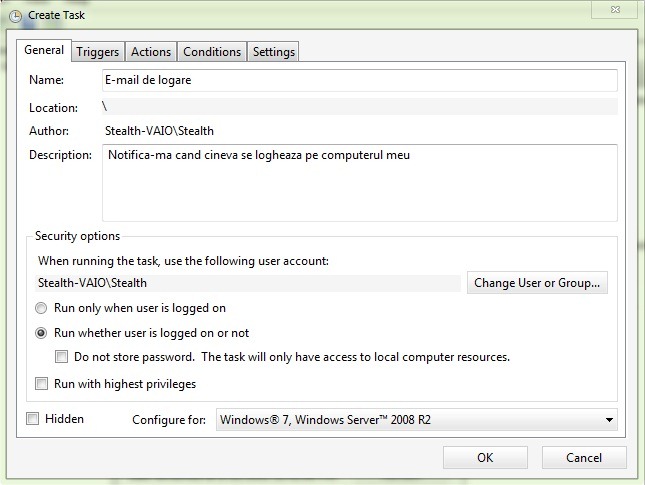This screenshot has height=485, width=645.
Task: Open the Triggers tab
Action: coord(97,52)
